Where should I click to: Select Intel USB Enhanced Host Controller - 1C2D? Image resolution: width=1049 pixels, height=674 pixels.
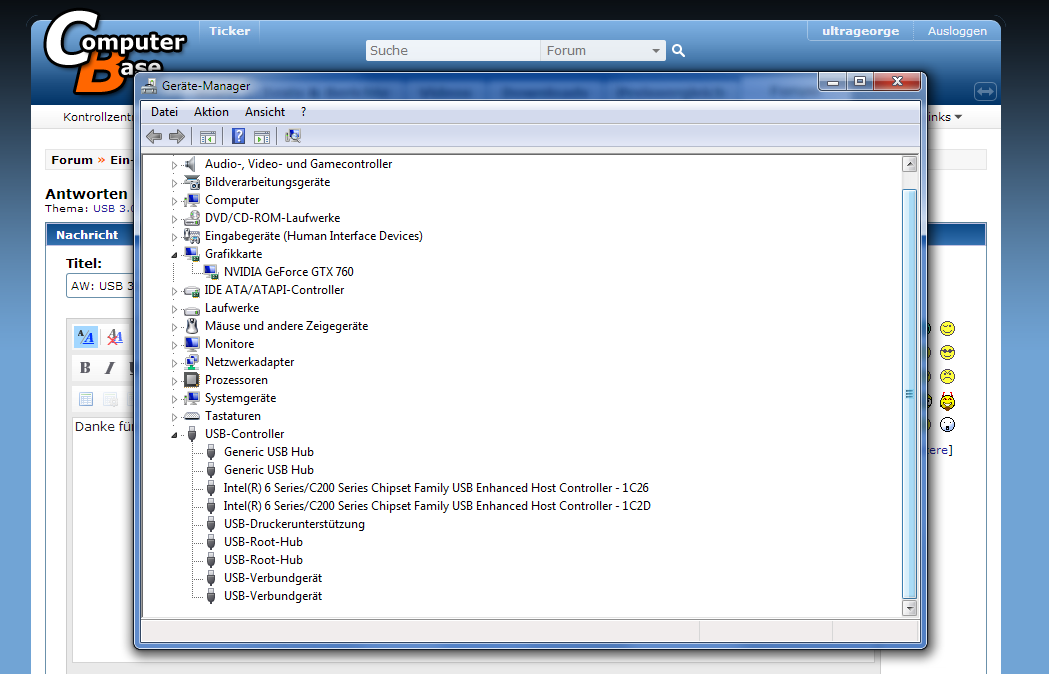tap(437, 506)
